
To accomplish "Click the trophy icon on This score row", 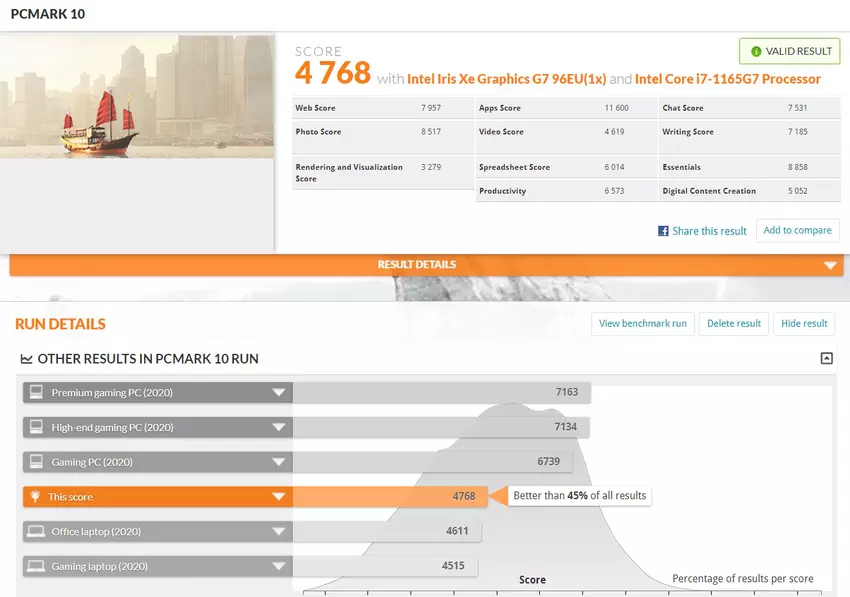I will (36, 497).
